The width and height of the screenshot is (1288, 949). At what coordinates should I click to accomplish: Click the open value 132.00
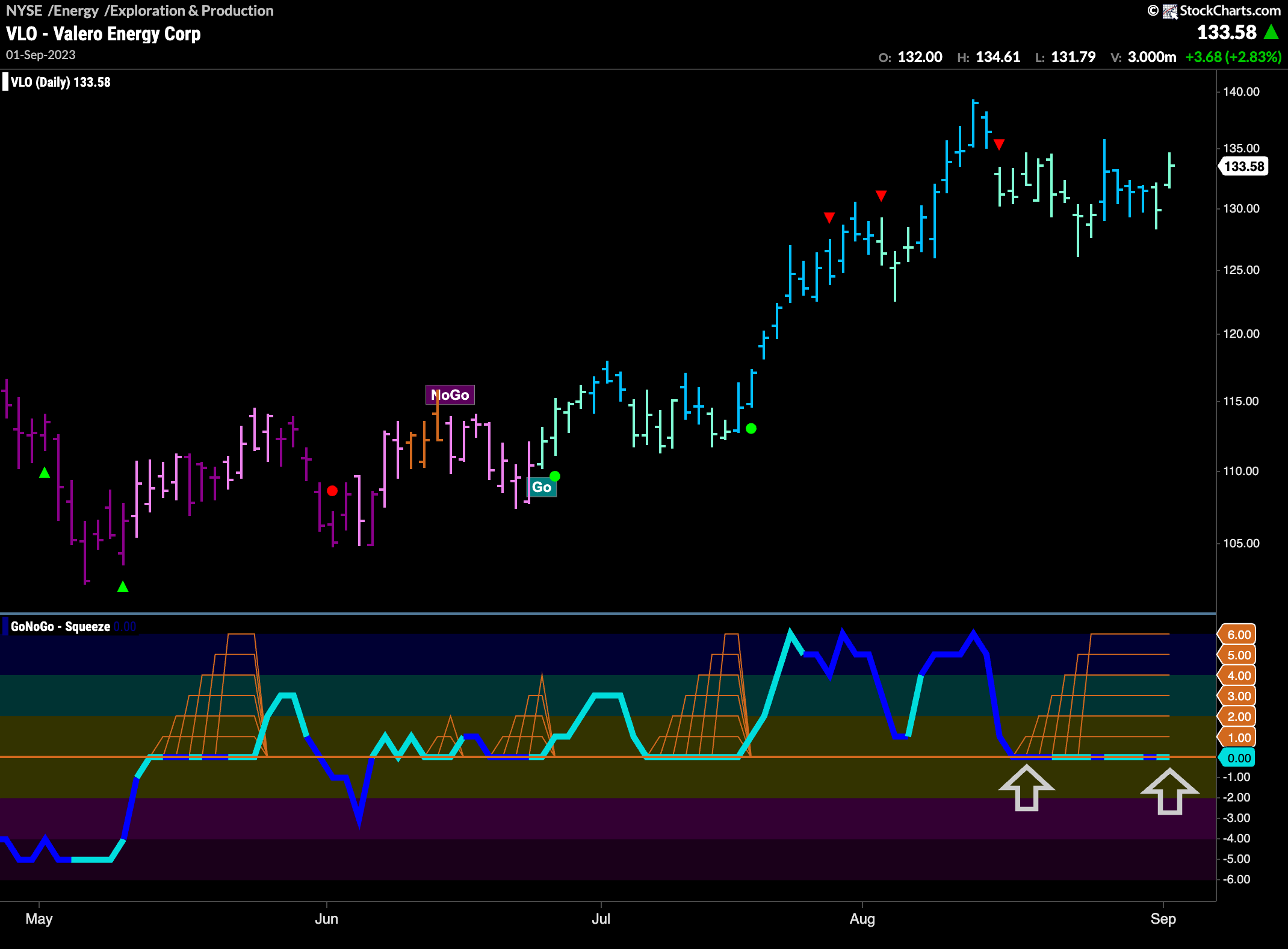920,57
